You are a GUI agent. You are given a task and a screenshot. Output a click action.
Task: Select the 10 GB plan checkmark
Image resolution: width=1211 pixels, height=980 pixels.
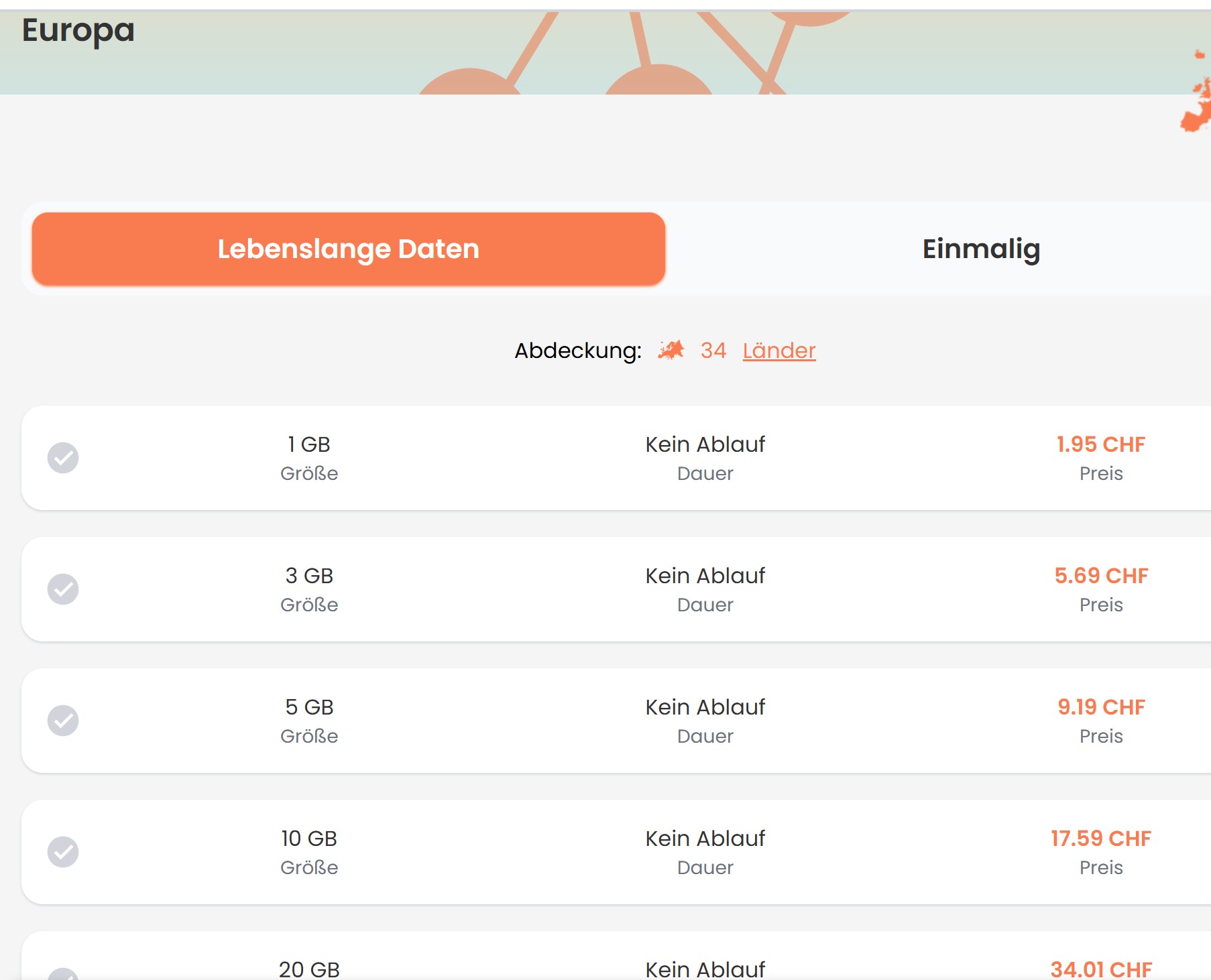[63, 852]
